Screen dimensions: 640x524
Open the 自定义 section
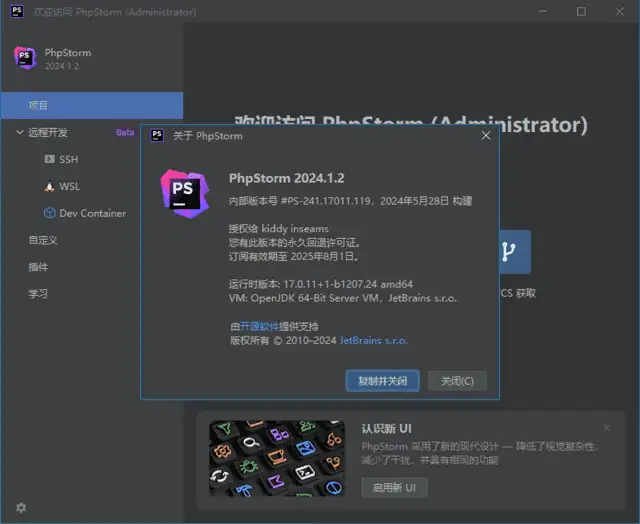(x=43, y=240)
